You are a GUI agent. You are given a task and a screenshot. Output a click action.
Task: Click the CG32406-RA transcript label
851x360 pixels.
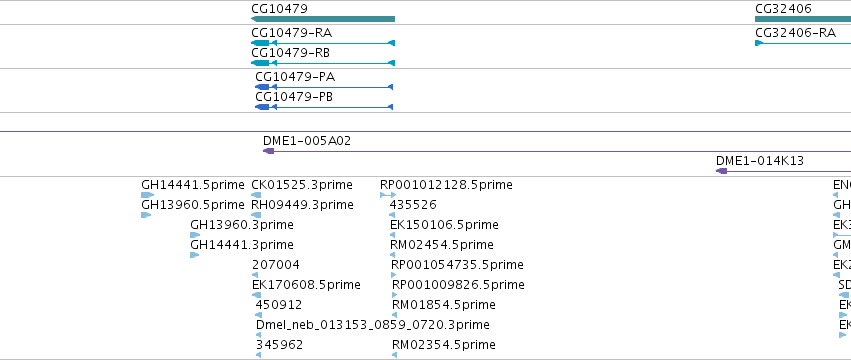tap(795, 33)
